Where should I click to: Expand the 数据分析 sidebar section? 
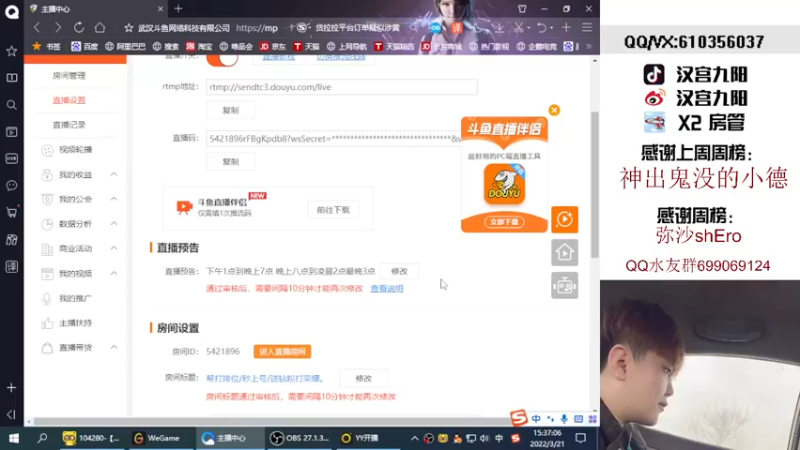[x=114, y=223]
